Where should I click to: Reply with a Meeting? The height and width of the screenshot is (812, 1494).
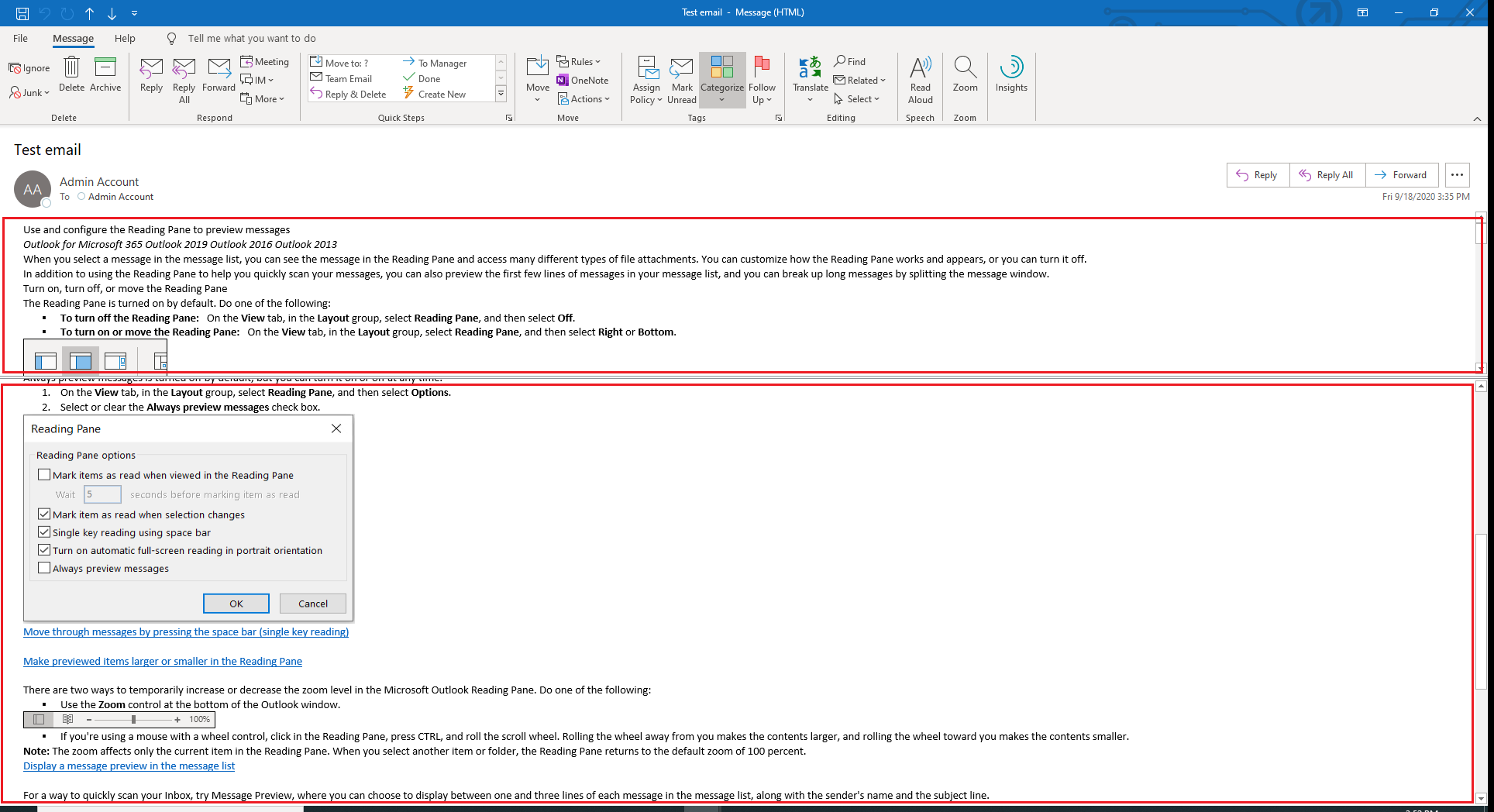(x=265, y=62)
